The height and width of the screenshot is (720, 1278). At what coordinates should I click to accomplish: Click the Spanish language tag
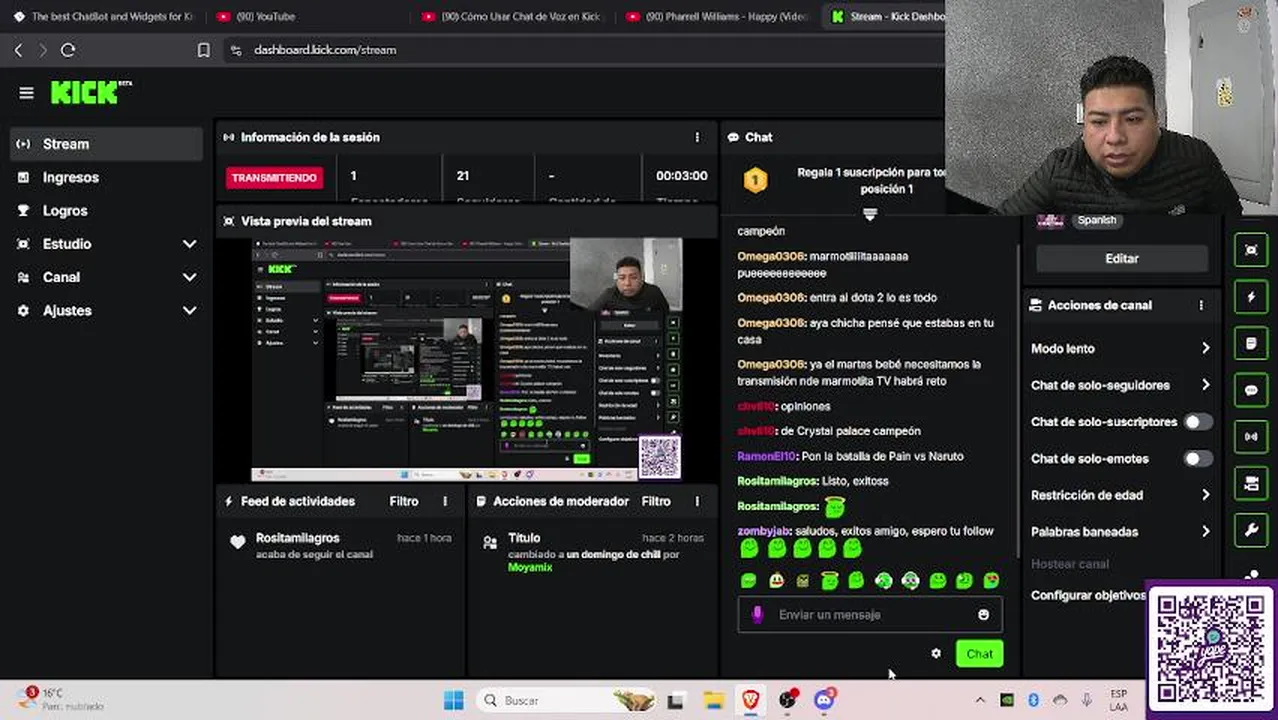click(1096, 220)
